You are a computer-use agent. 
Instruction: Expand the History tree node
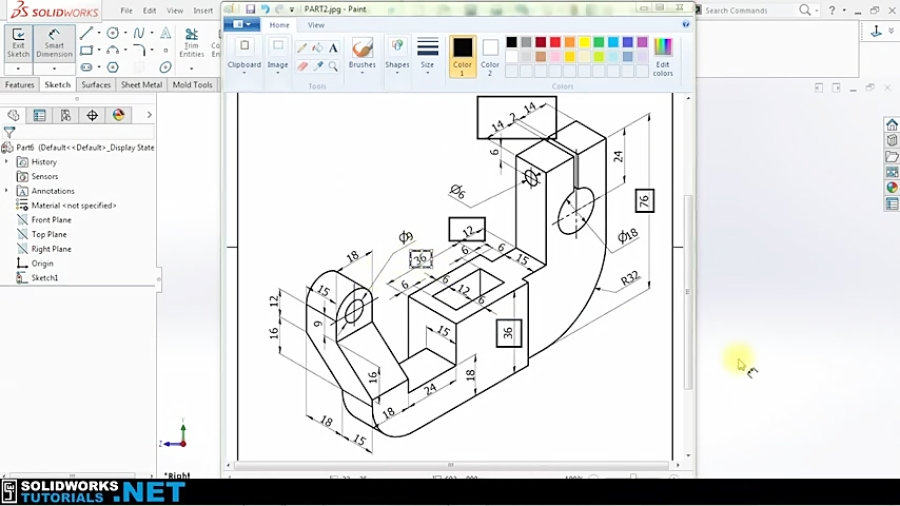(x=7, y=162)
